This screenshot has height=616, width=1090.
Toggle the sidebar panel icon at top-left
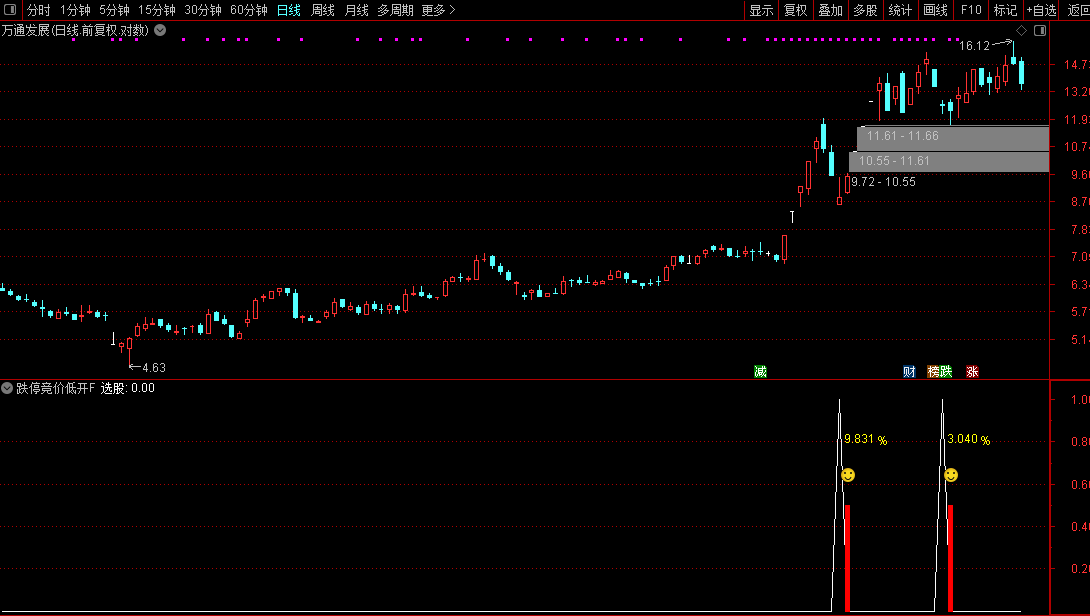(x=10, y=10)
